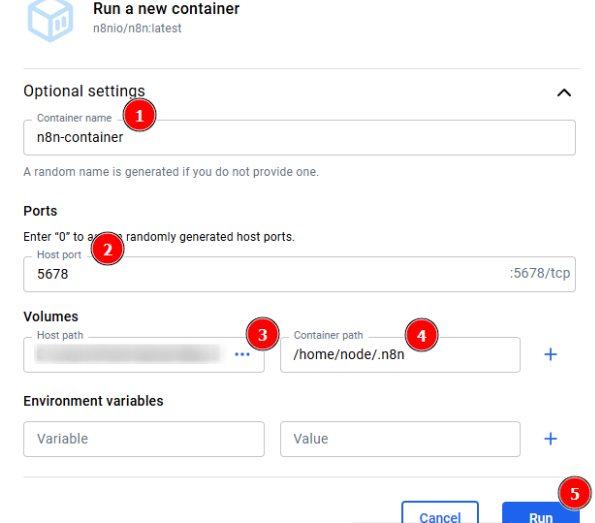Click the red step 5 marker

[x=575, y=493]
